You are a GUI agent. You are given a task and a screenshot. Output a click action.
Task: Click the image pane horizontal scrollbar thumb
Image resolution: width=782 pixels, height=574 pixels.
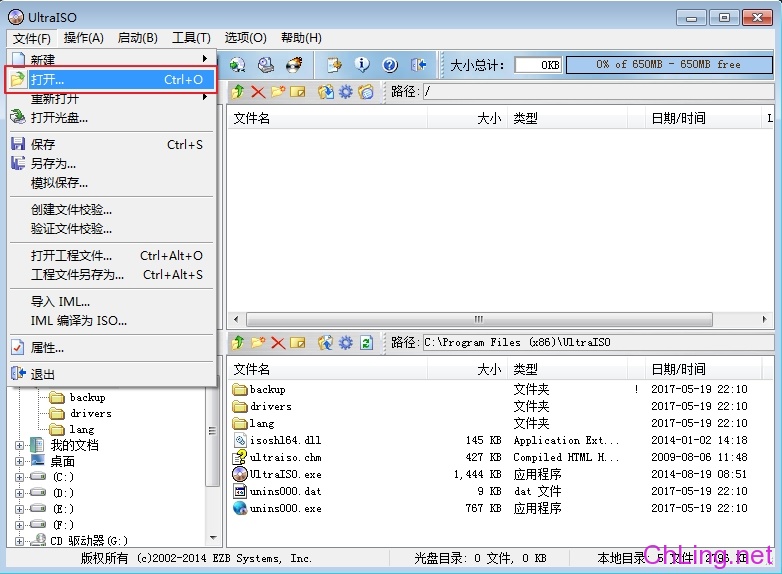pyautogui.click(x=479, y=319)
